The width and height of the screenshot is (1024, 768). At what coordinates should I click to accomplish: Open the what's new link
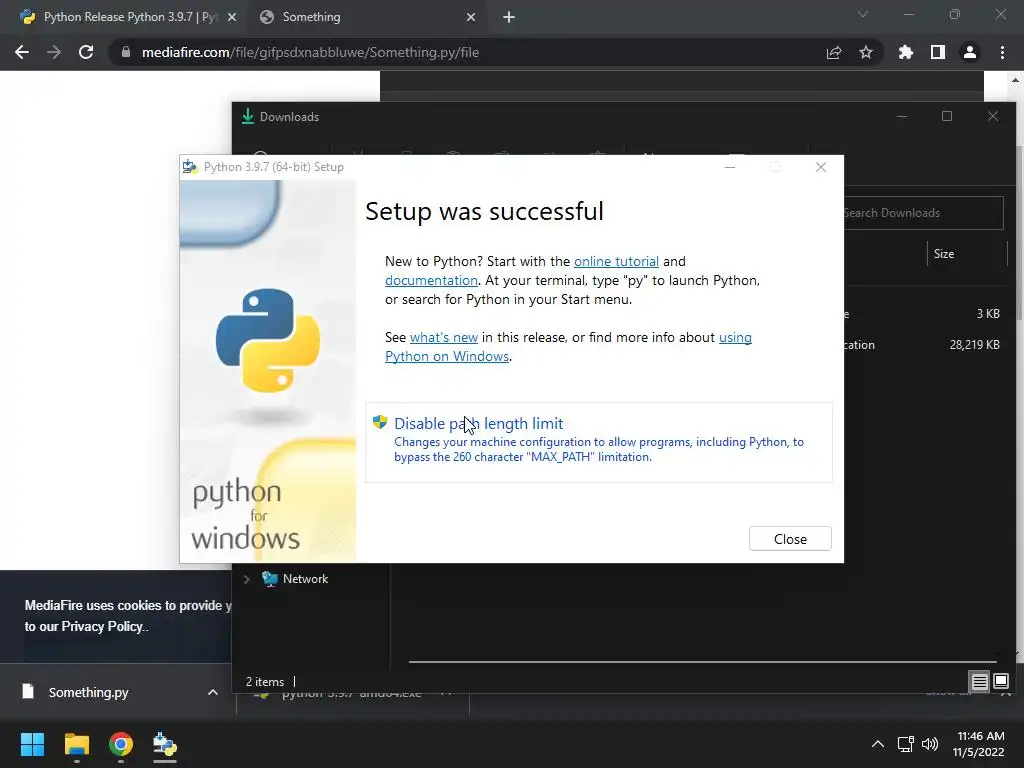(x=443, y=337)
